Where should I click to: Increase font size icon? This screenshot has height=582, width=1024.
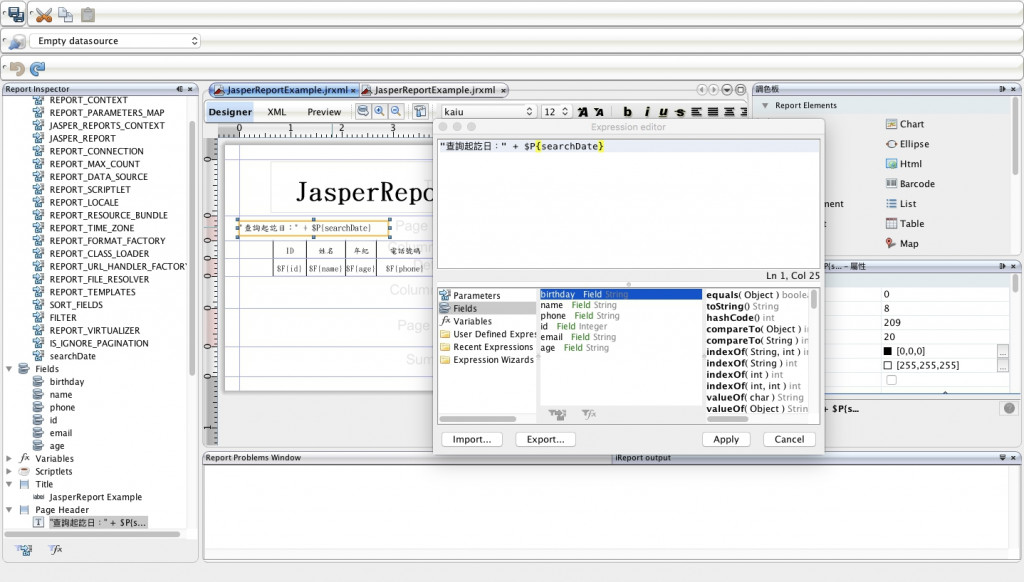[583, 112]
